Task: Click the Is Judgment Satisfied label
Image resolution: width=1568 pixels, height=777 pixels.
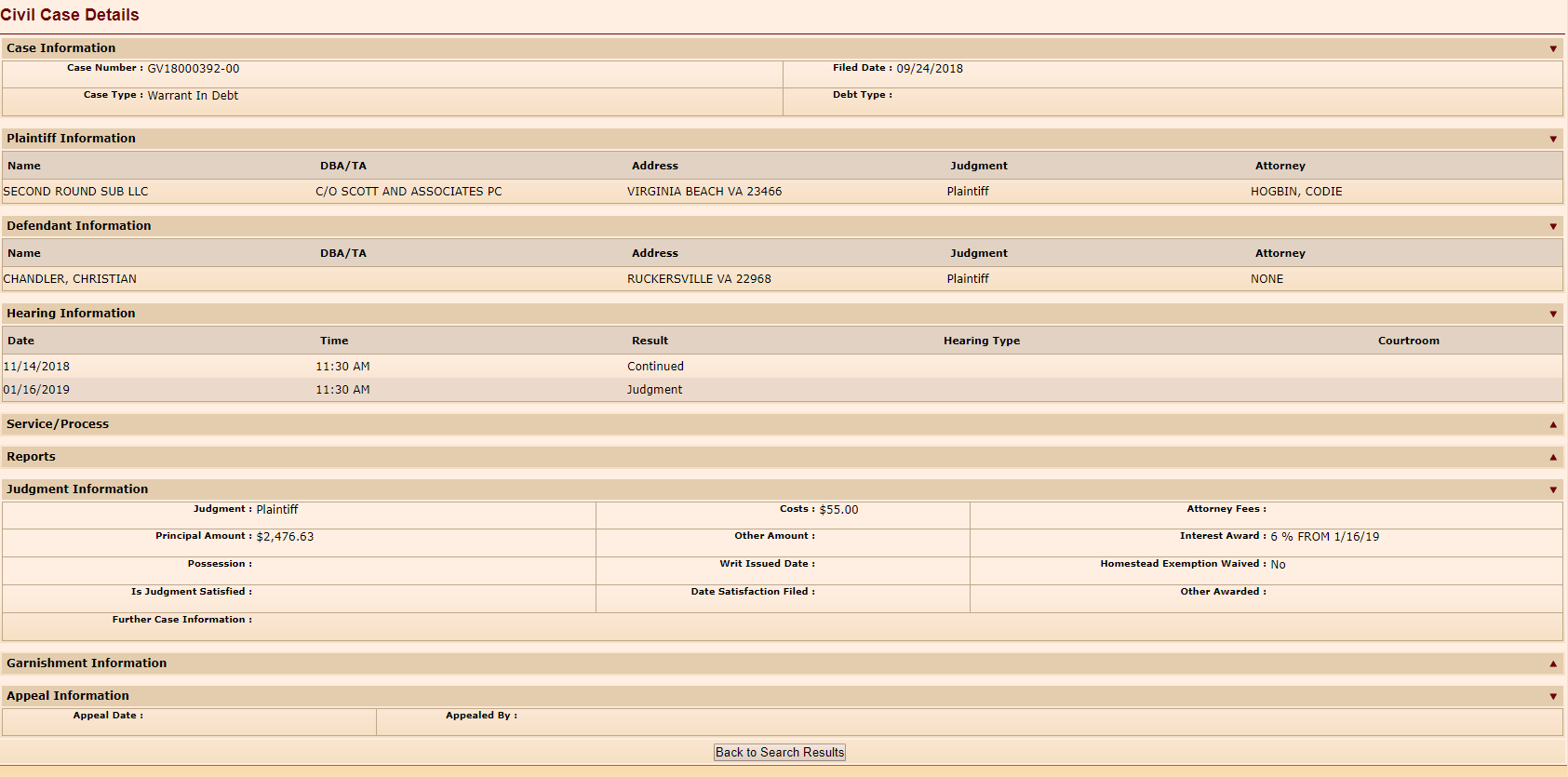Action: [192, 592]
